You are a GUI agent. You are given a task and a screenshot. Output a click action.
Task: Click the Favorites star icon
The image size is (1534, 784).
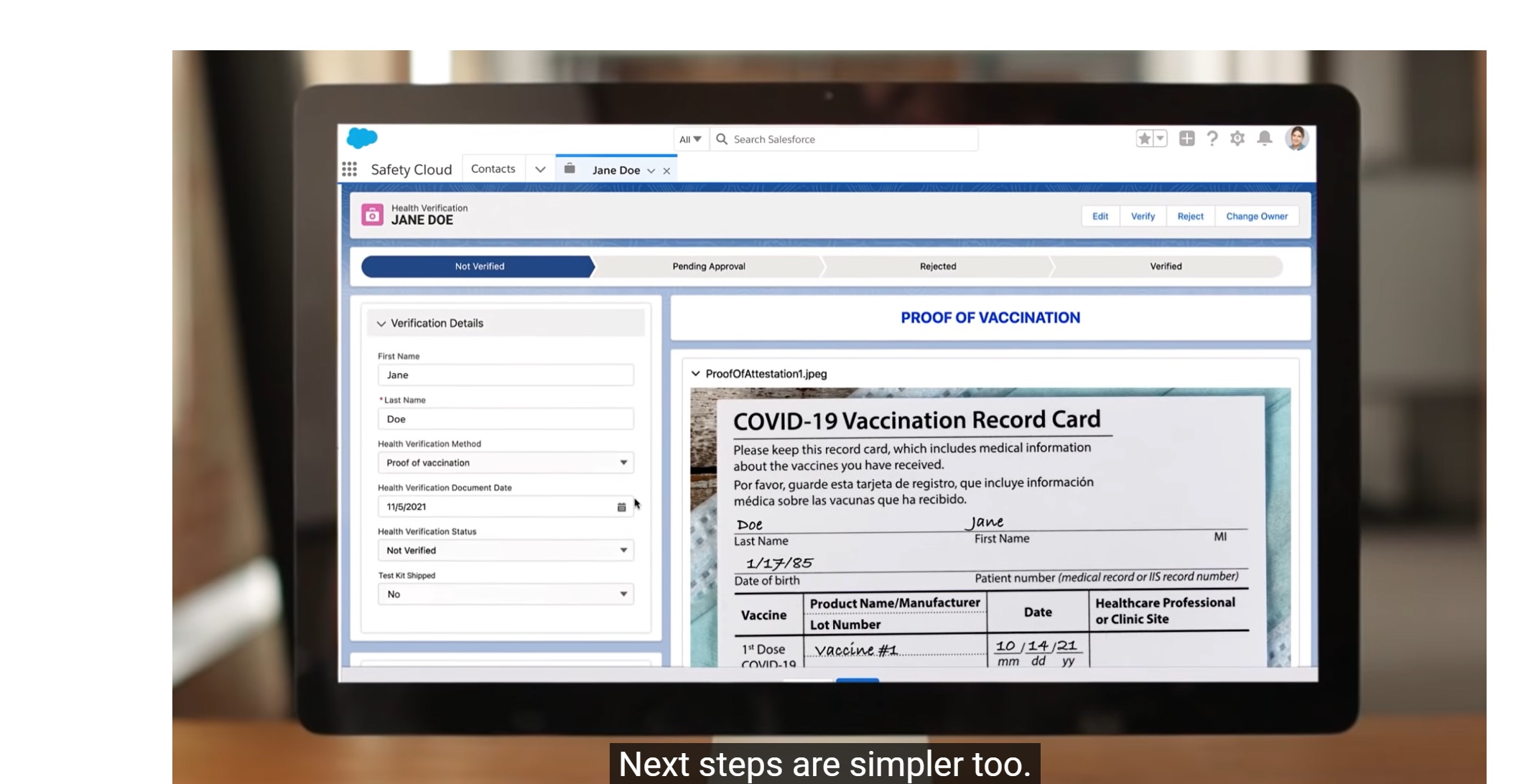point(1144,139)
